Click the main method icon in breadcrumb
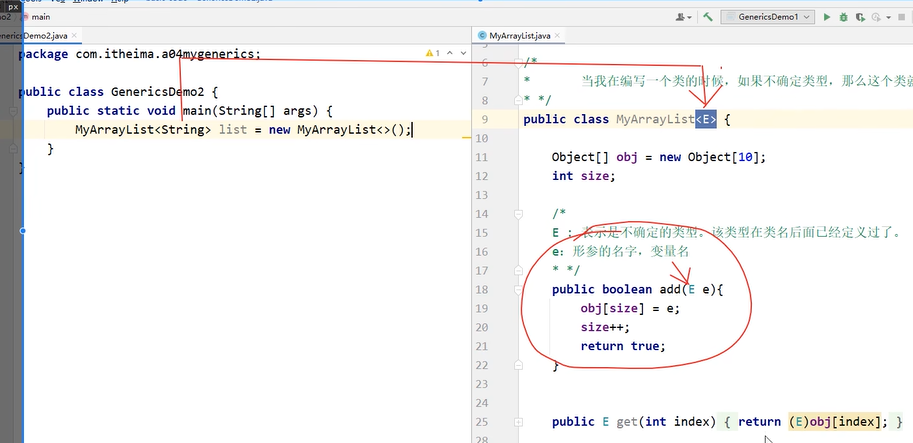This screenshot has width=913, height=443. tap(25, 17)
